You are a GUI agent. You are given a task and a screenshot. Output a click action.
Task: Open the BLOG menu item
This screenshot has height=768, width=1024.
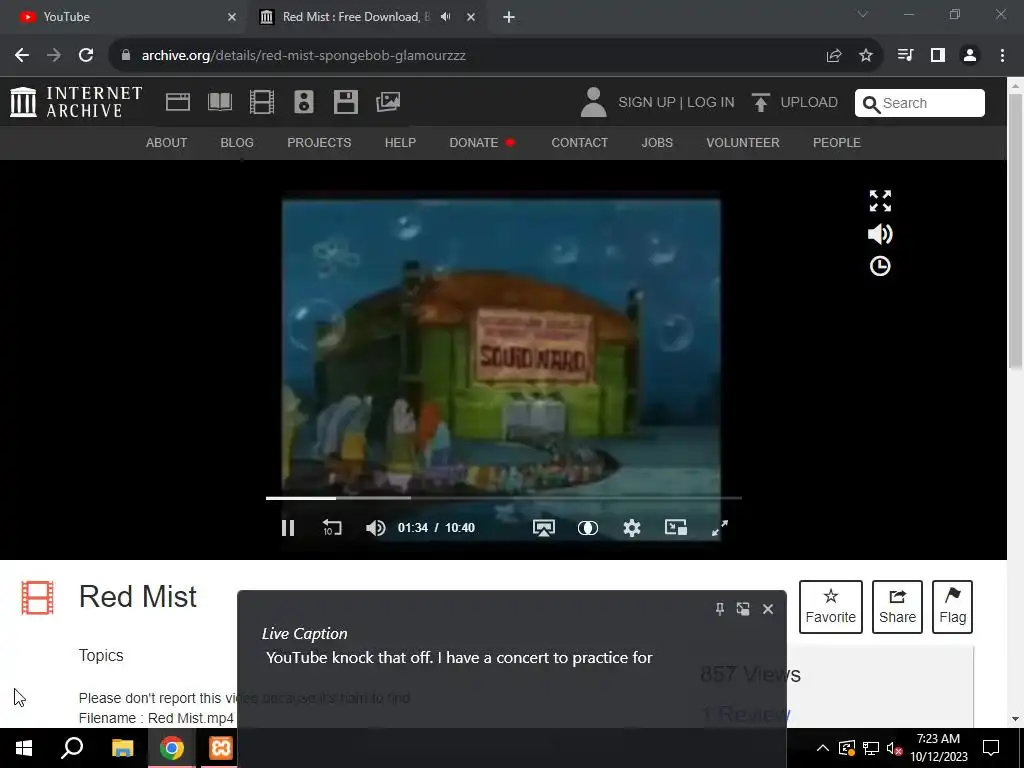click(x=237, y=142)
